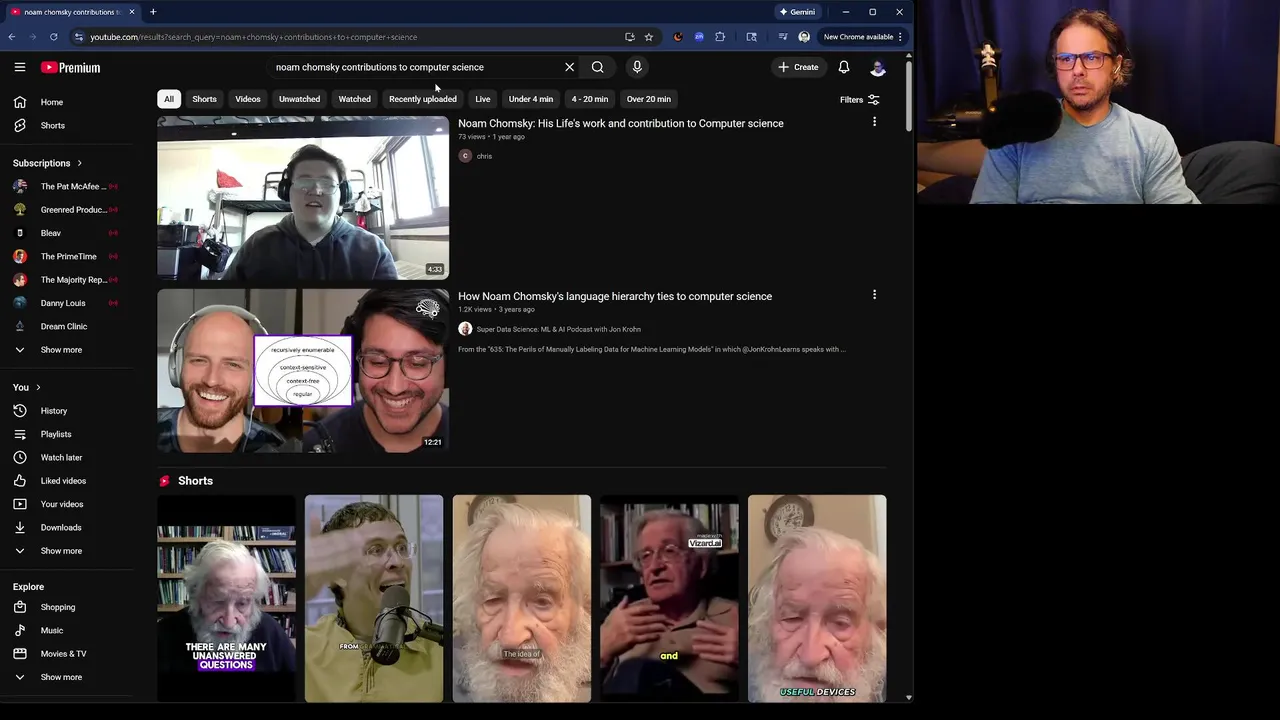Screen dimensions: 1280x720
Task: Go back in Chrome browser
Action: [x=11, y=37]
